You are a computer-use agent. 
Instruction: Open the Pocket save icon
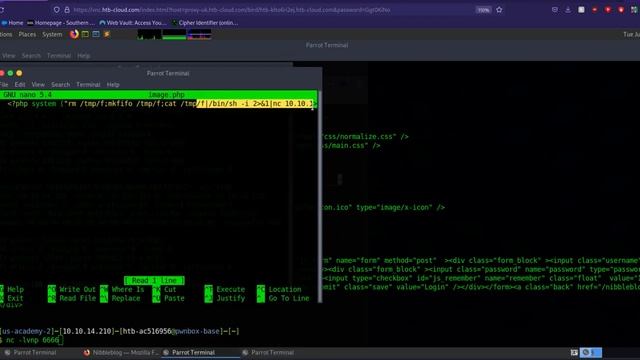pos(555,9)
